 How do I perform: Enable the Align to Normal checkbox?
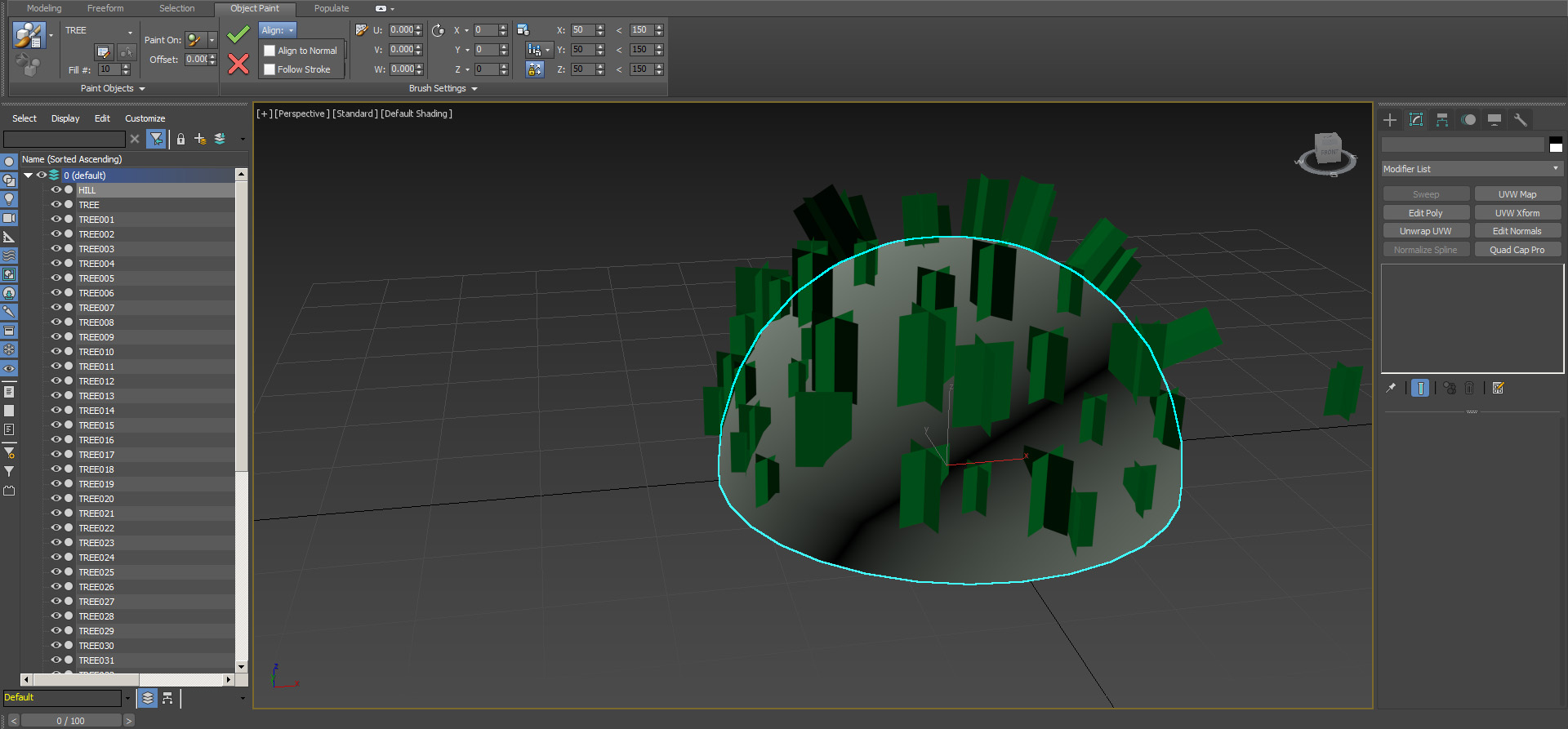pos(269,51)
